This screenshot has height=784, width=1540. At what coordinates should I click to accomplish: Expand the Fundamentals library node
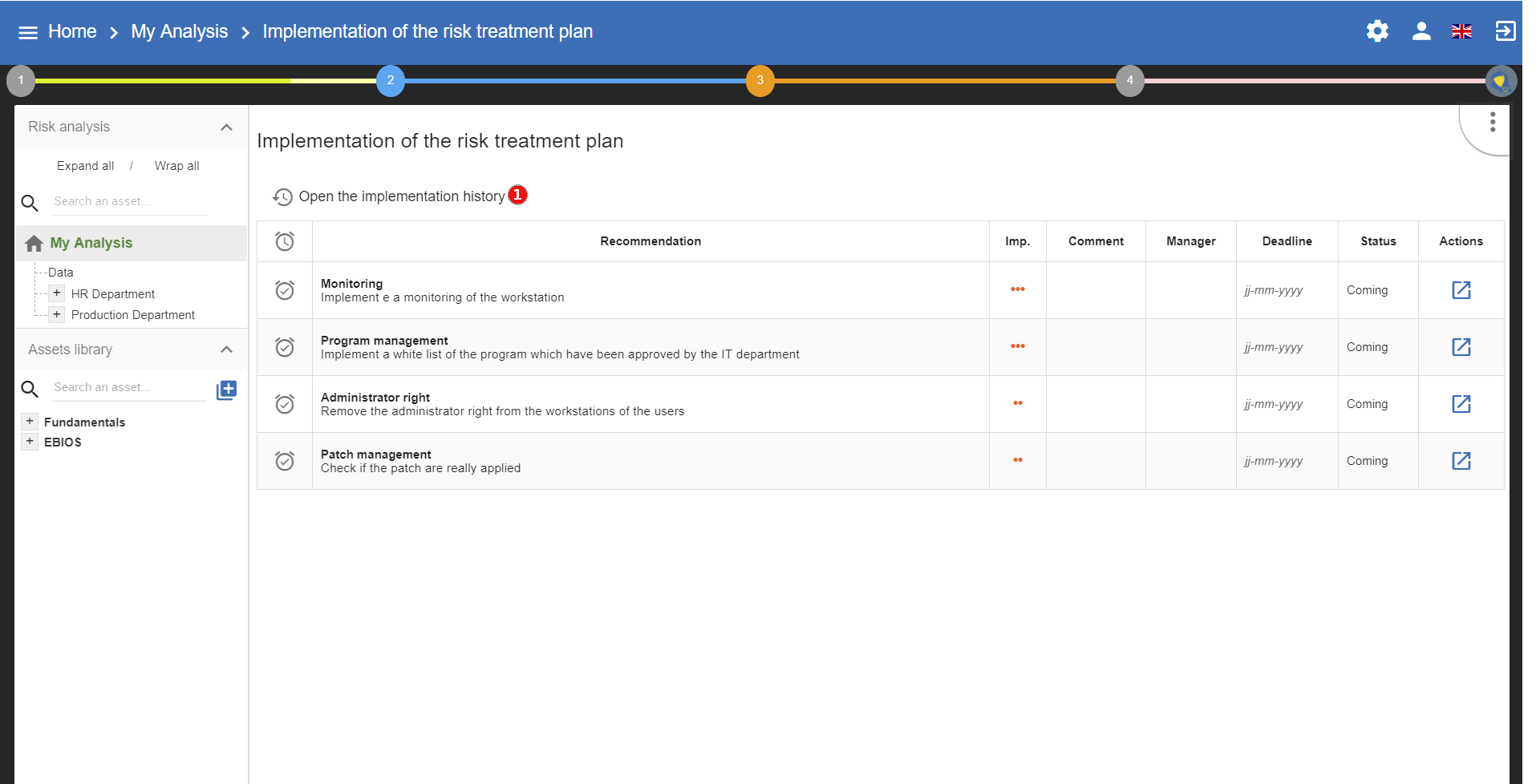point(30,422)
